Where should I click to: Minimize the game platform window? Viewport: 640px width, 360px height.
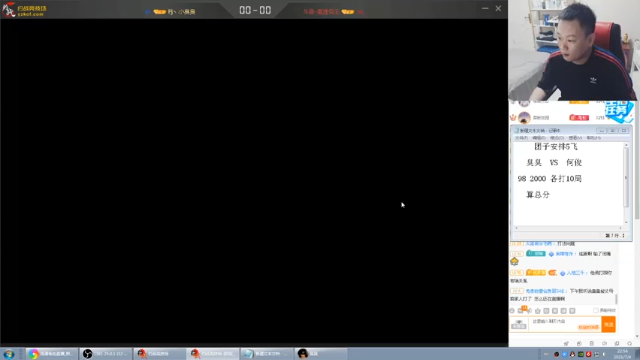[x=485, y=9]
